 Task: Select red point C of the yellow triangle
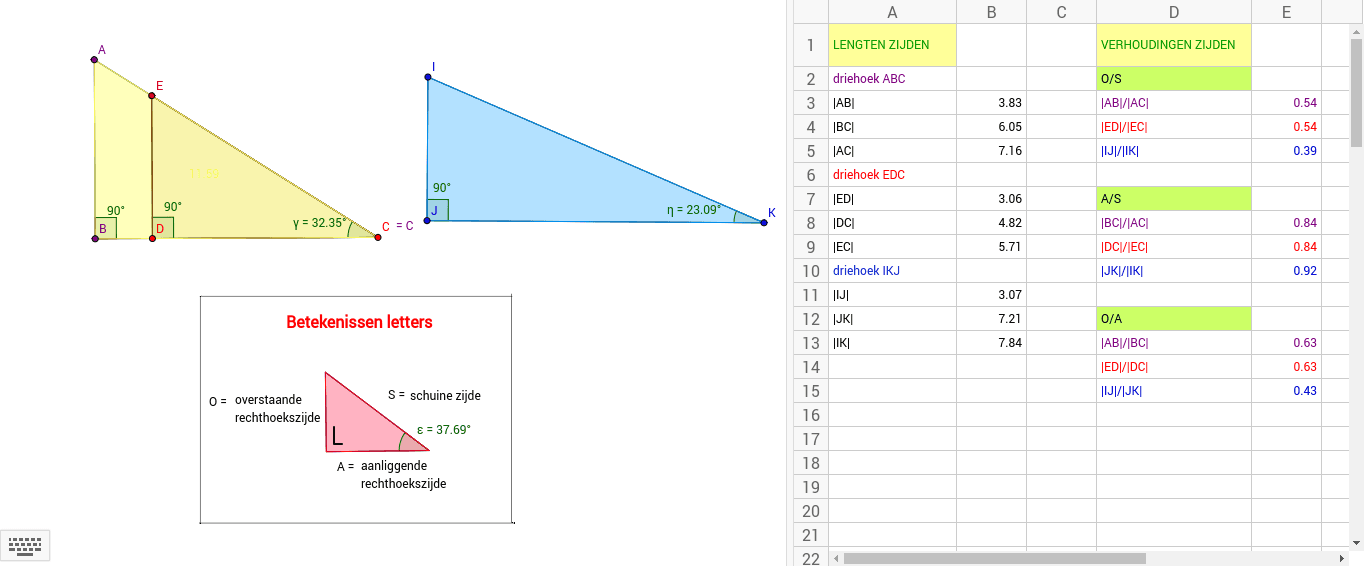coord(378,237)
